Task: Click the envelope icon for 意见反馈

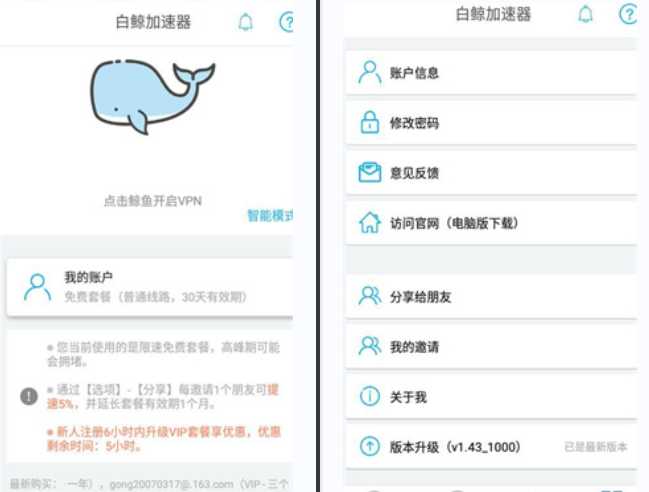Action: (x=370, y=173)
